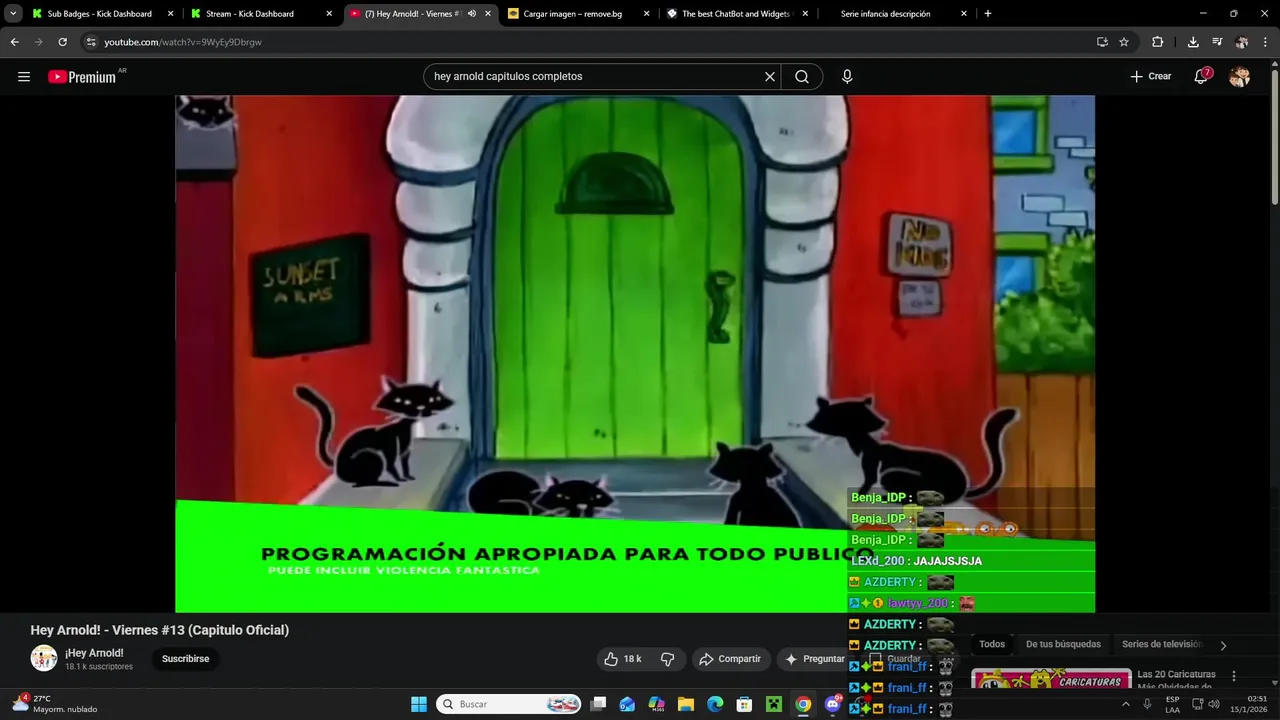Click the Windows taskbar Buscar box

[x=510, y=704]
